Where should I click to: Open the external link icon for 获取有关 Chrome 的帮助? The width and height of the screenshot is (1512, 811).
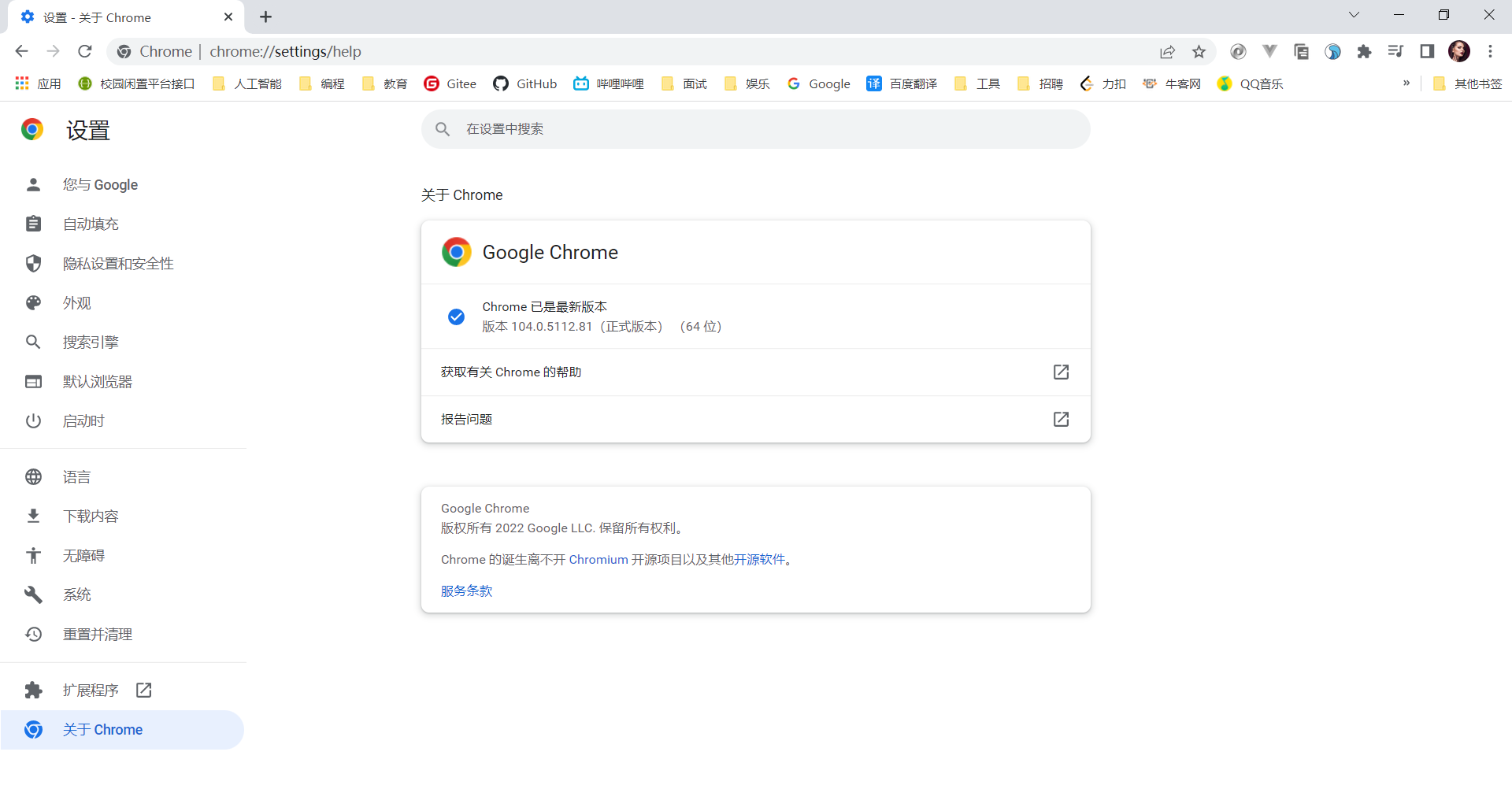[1061, 372]
